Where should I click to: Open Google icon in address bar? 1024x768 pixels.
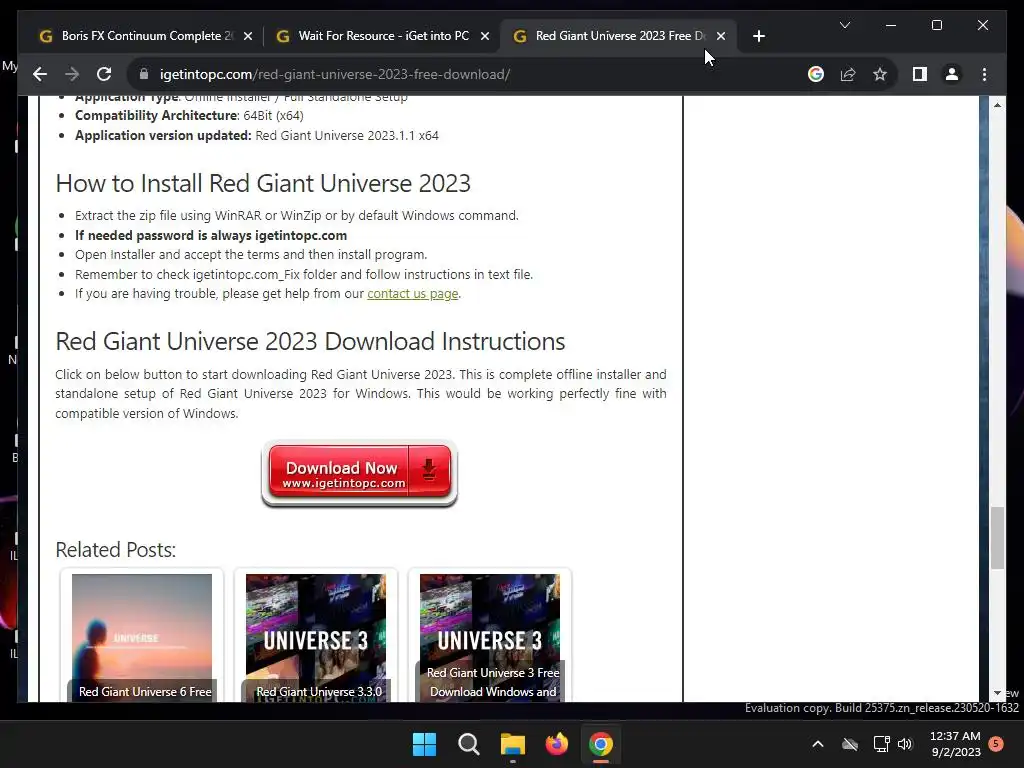816,74
